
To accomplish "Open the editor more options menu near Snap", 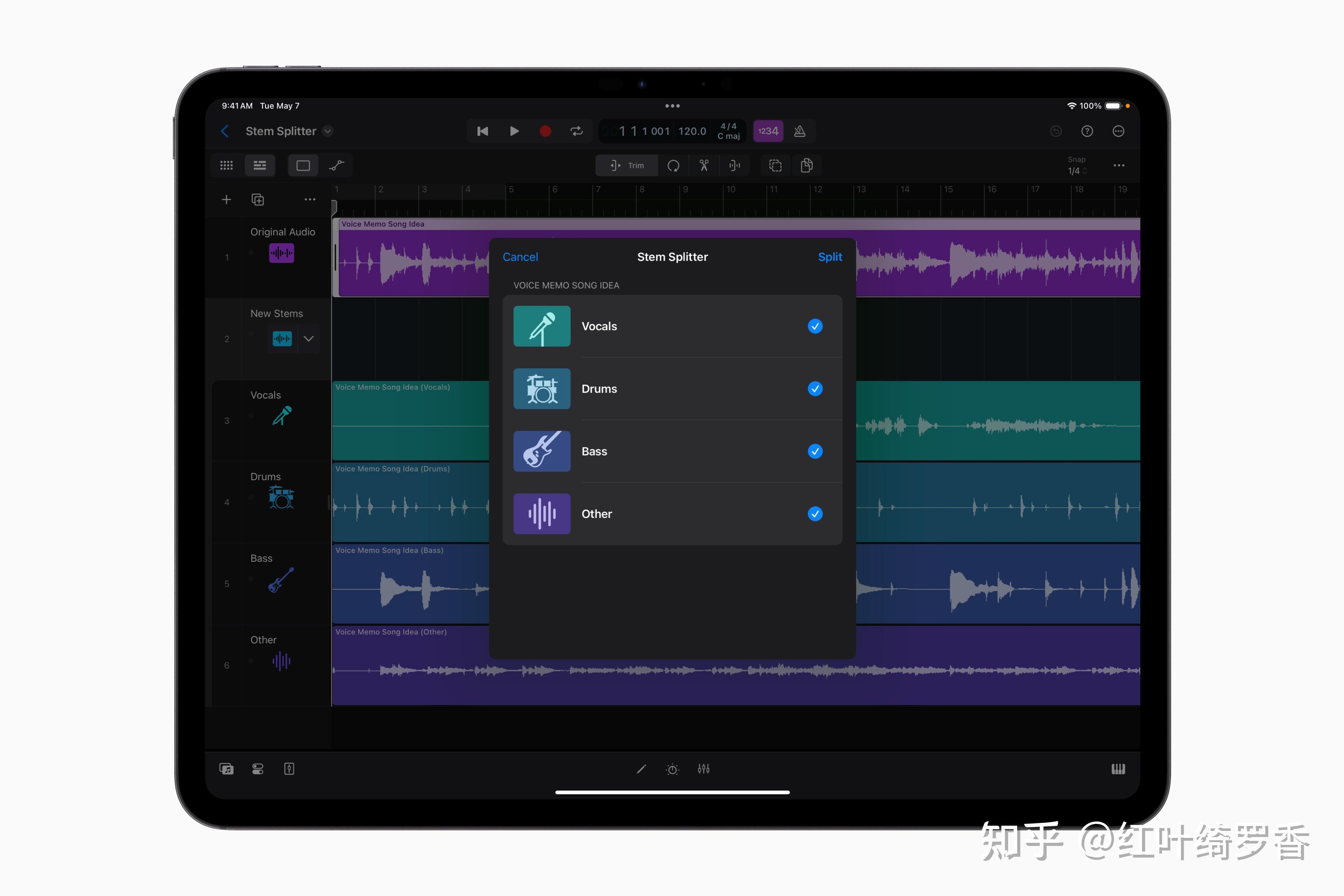I will pyautogui.click(x=1119, y=165).
